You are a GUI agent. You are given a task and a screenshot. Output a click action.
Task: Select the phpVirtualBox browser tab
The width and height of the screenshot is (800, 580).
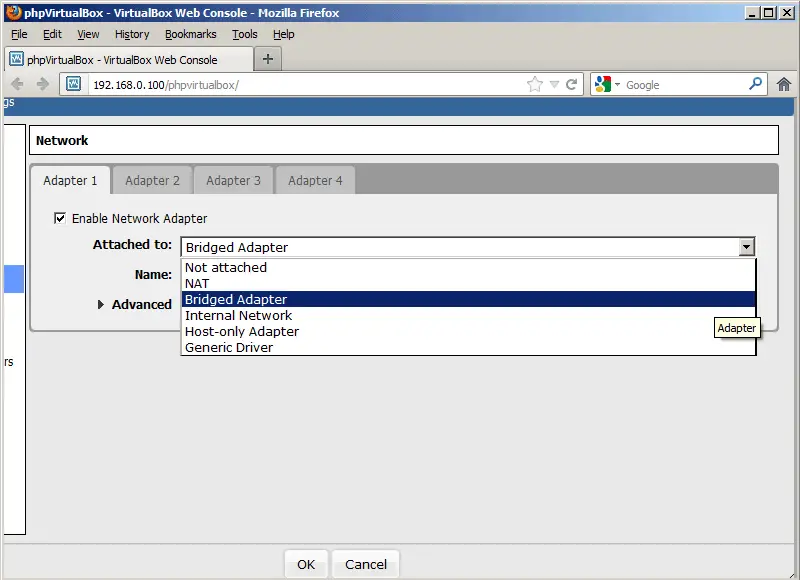click(129, 60)
